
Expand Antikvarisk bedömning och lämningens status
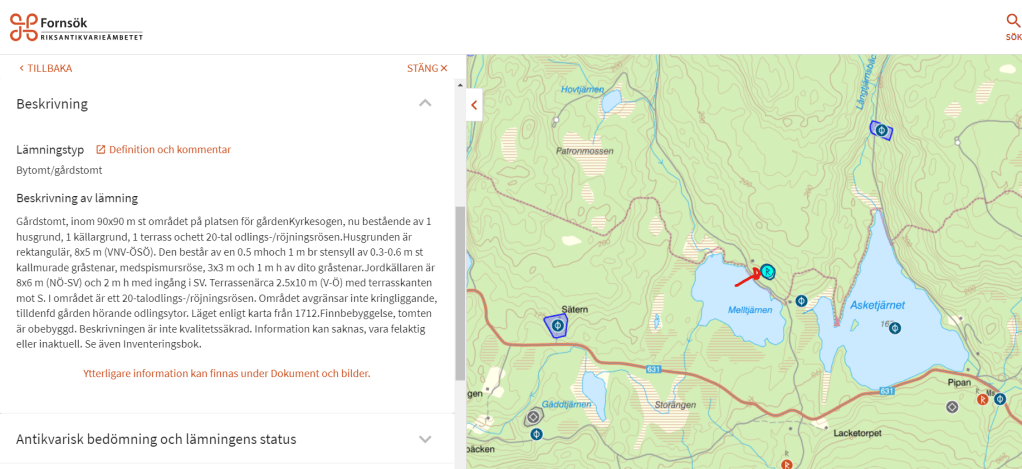pos(425,439)
